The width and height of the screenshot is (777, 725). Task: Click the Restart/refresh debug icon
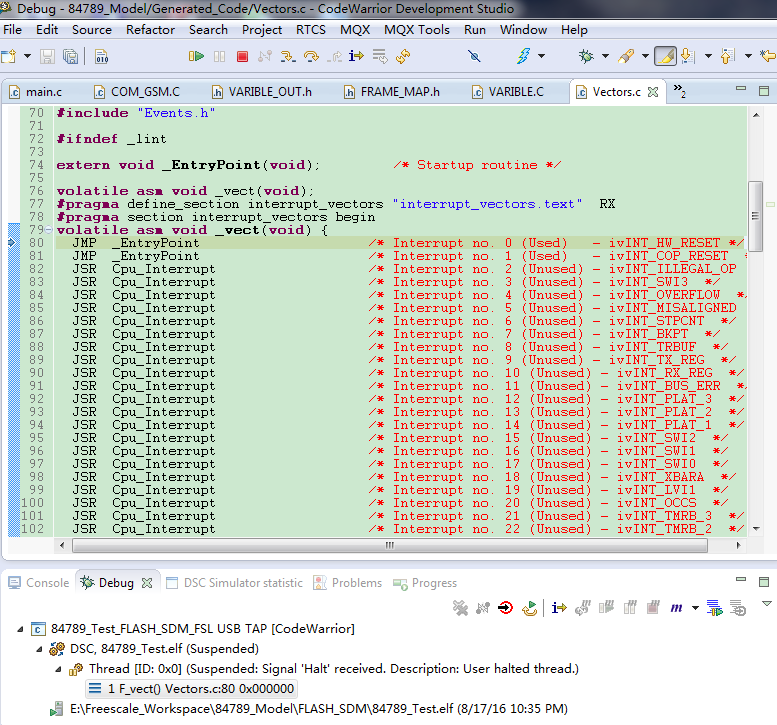403,56
